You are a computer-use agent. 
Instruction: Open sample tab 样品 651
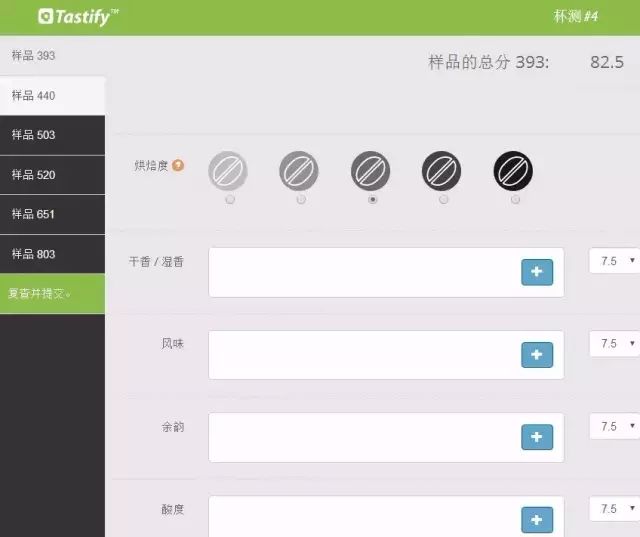52,214
